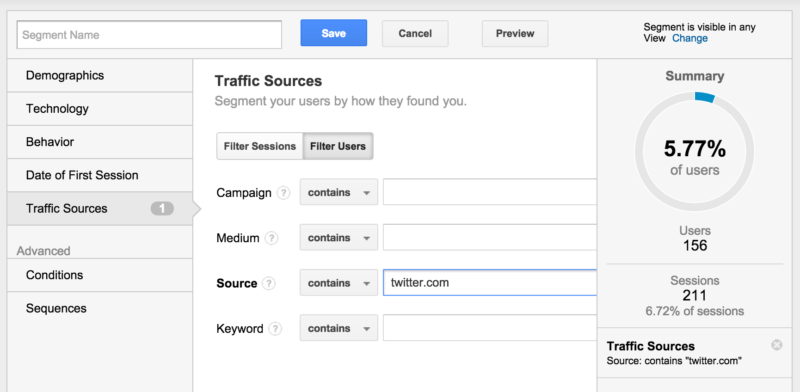Image resolution: width=800 pixels, height=392 pixels.
Task: Remove the Traffic Sources summary filter
Action: point(776,346)
